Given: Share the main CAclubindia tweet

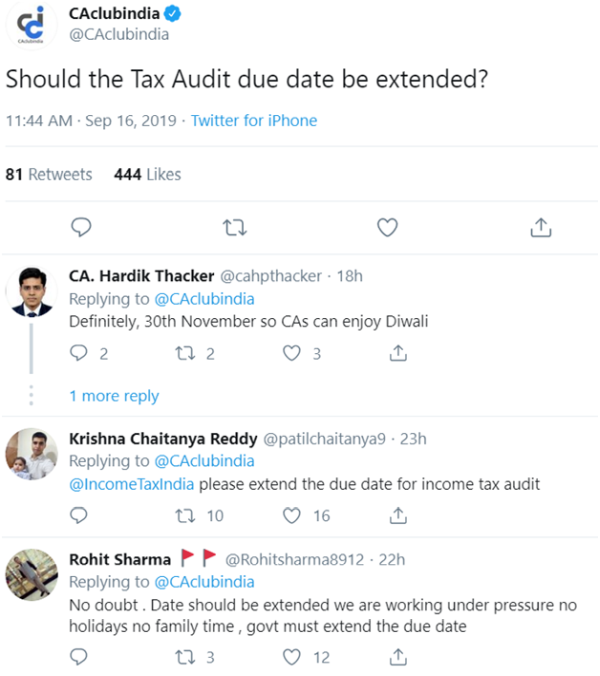Looking at the screenshot, I should coord(540,228).
